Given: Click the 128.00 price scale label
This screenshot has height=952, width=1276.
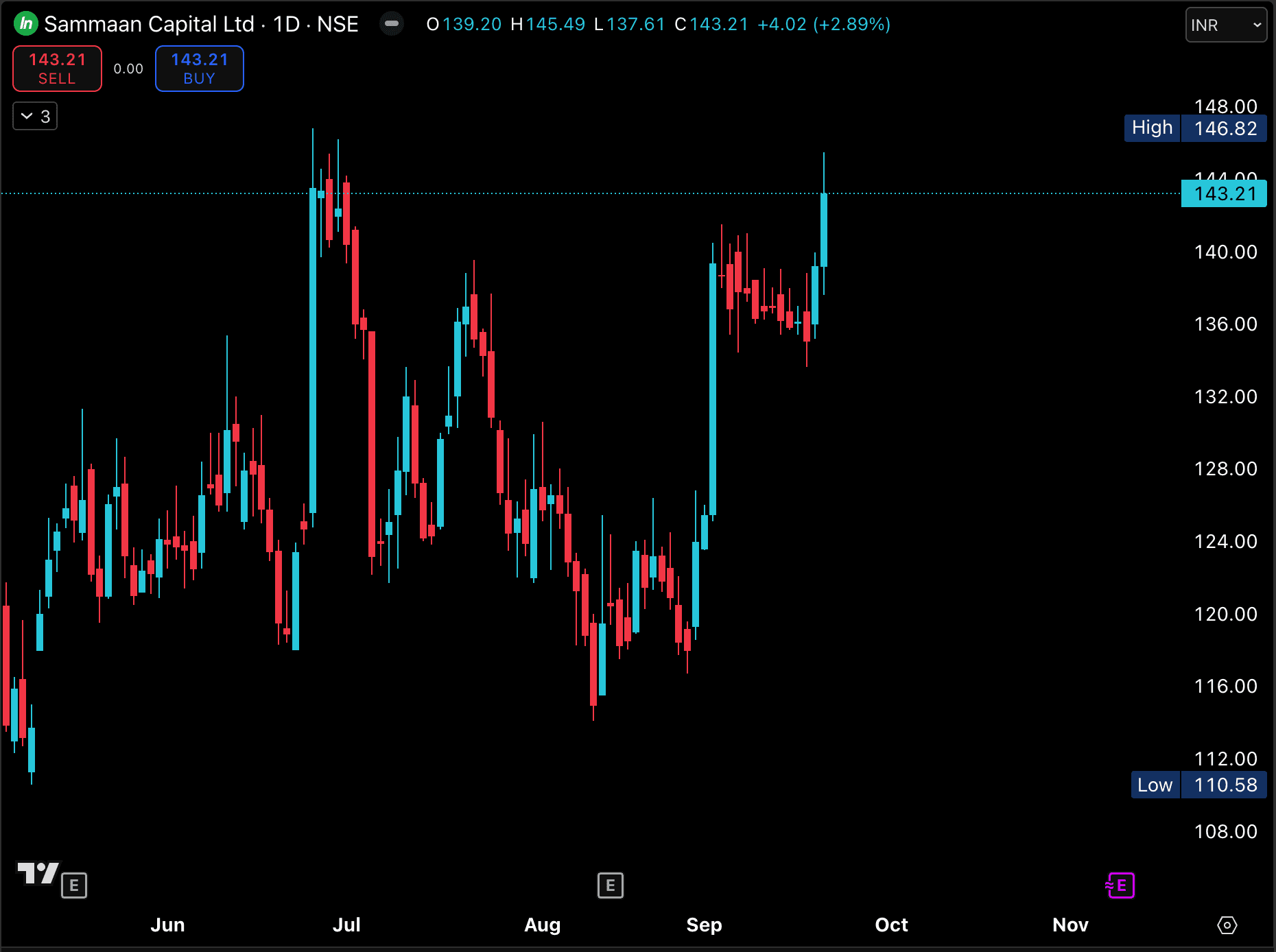Looking at the screenshot, I should 1226,468.
